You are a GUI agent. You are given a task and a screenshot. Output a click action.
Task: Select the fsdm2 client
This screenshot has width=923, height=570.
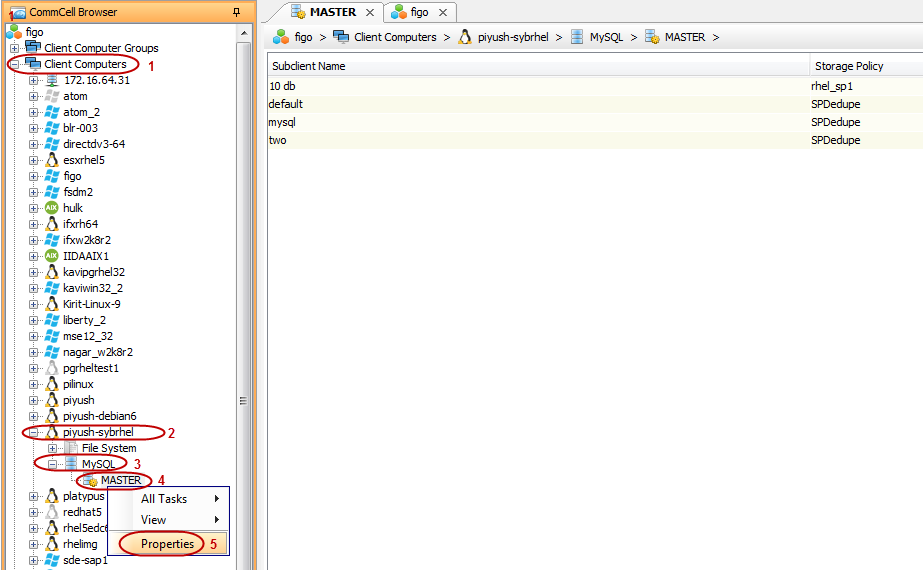coord(78,192)
